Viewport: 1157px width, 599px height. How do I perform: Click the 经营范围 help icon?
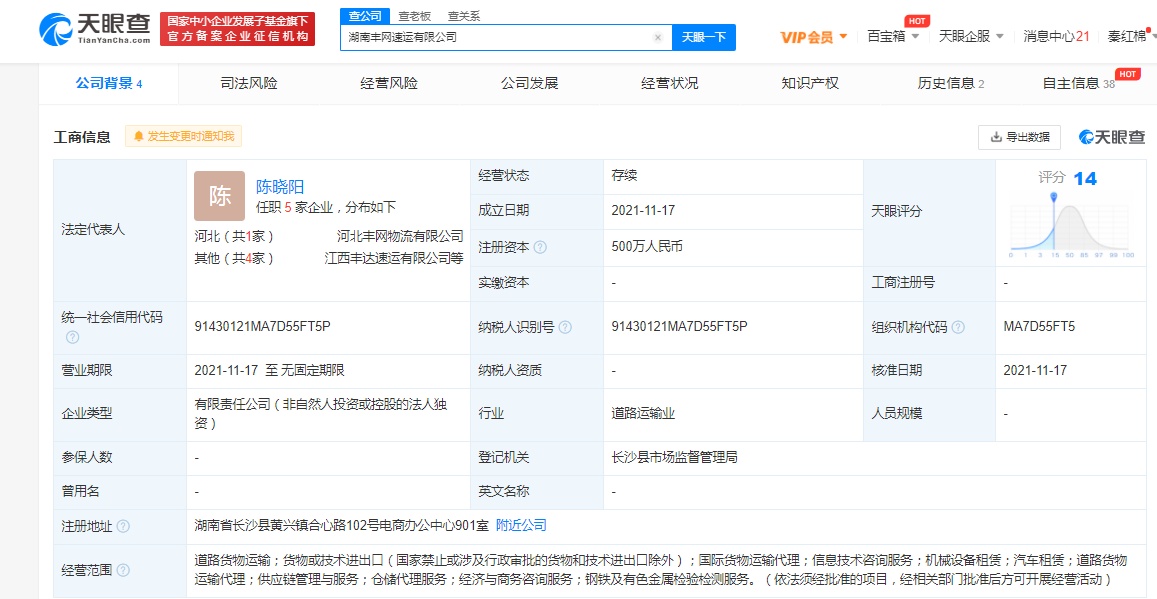click(122, 570)
